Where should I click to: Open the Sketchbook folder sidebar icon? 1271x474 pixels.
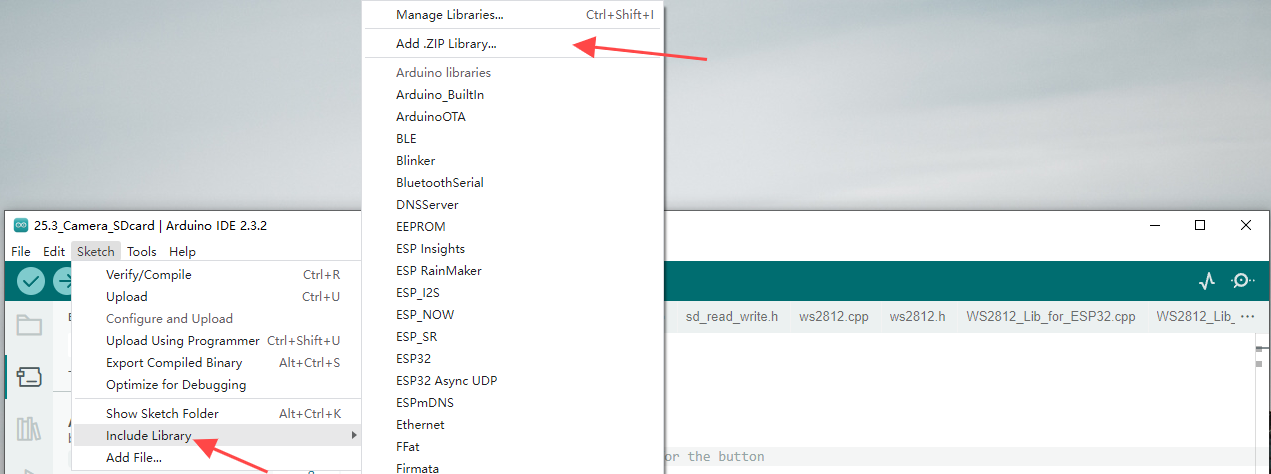tap(29, 325)
